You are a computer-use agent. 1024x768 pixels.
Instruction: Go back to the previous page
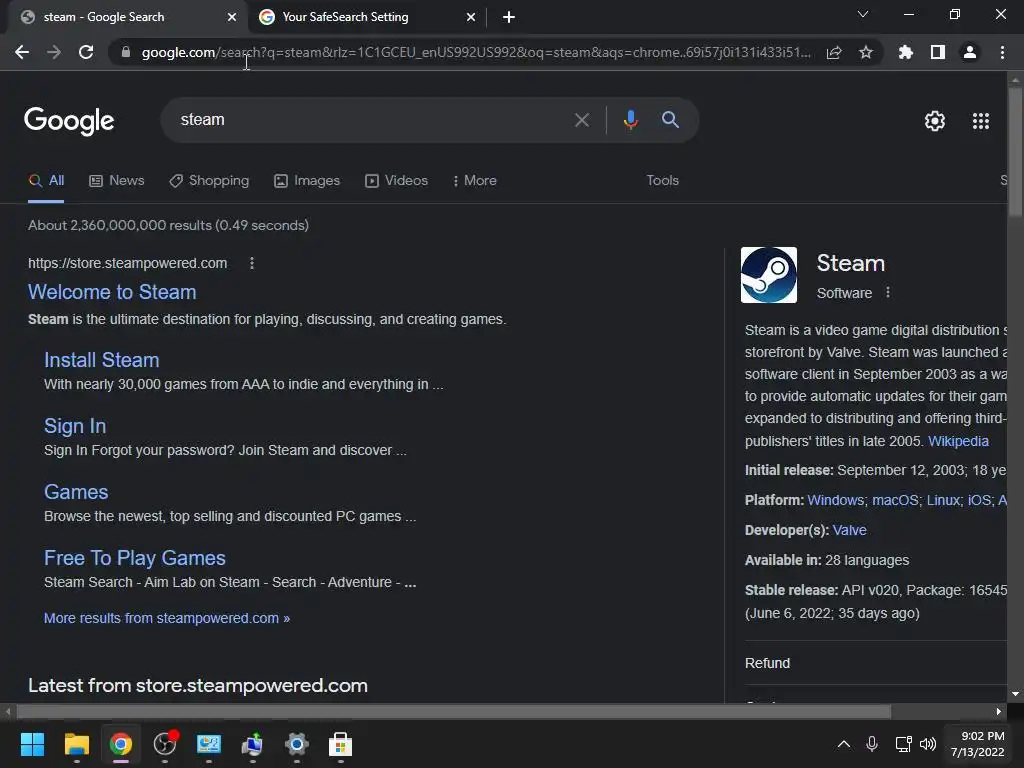click(22, 52)
